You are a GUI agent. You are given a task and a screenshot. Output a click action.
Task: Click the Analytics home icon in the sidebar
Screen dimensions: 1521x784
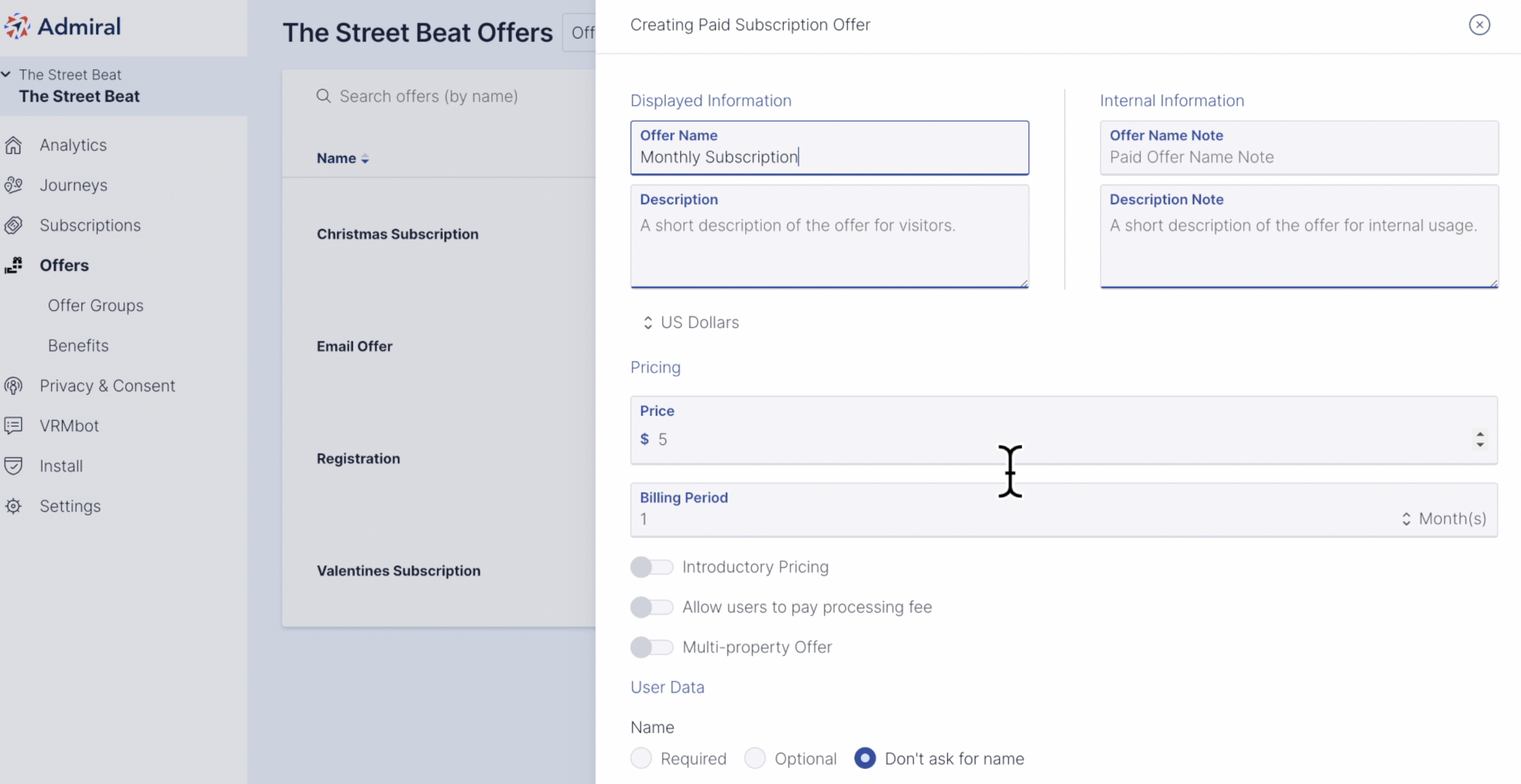pos(13,145)
